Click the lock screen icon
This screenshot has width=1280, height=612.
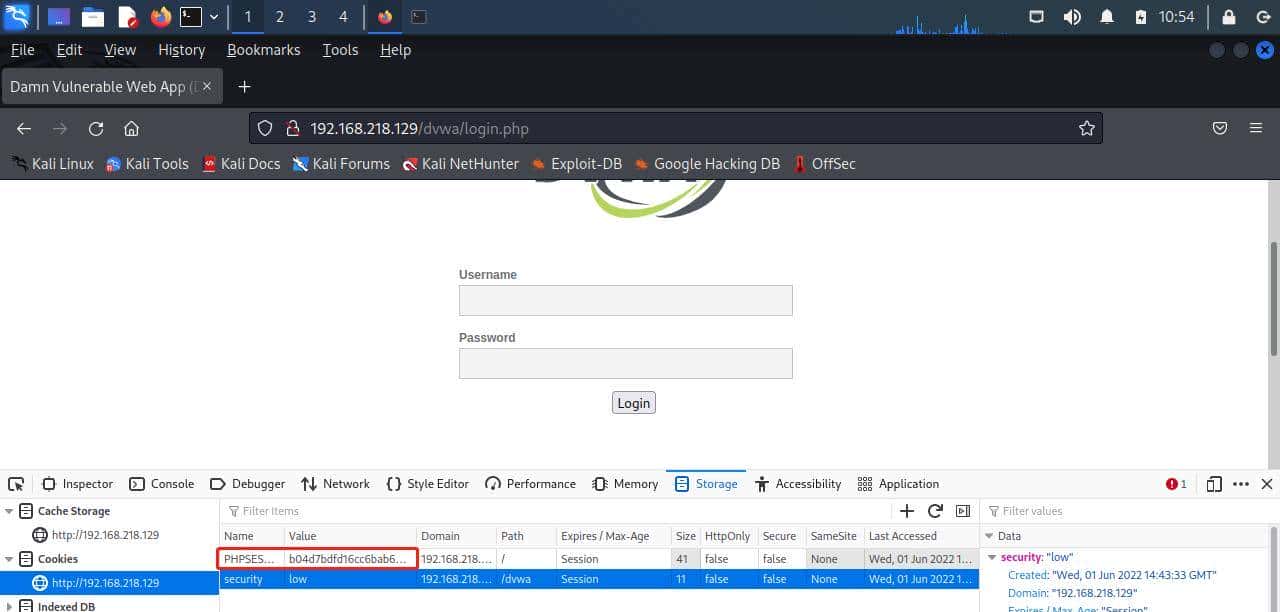1228,17
